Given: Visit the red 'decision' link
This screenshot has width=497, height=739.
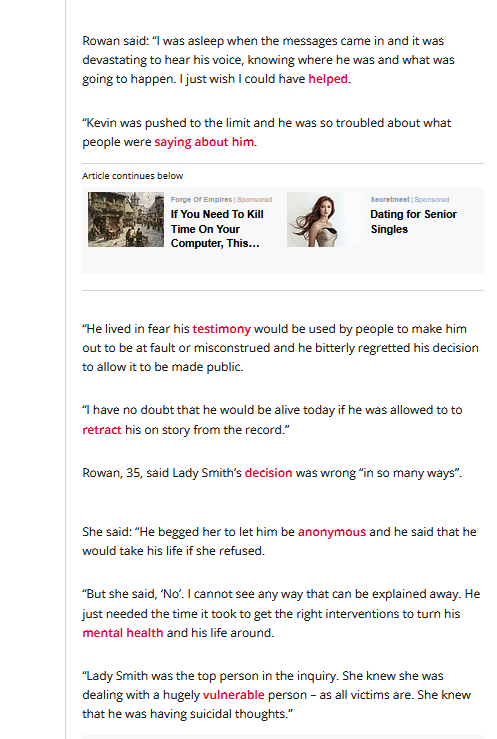Looking at the screenshot, I should (x=269, y=473).
